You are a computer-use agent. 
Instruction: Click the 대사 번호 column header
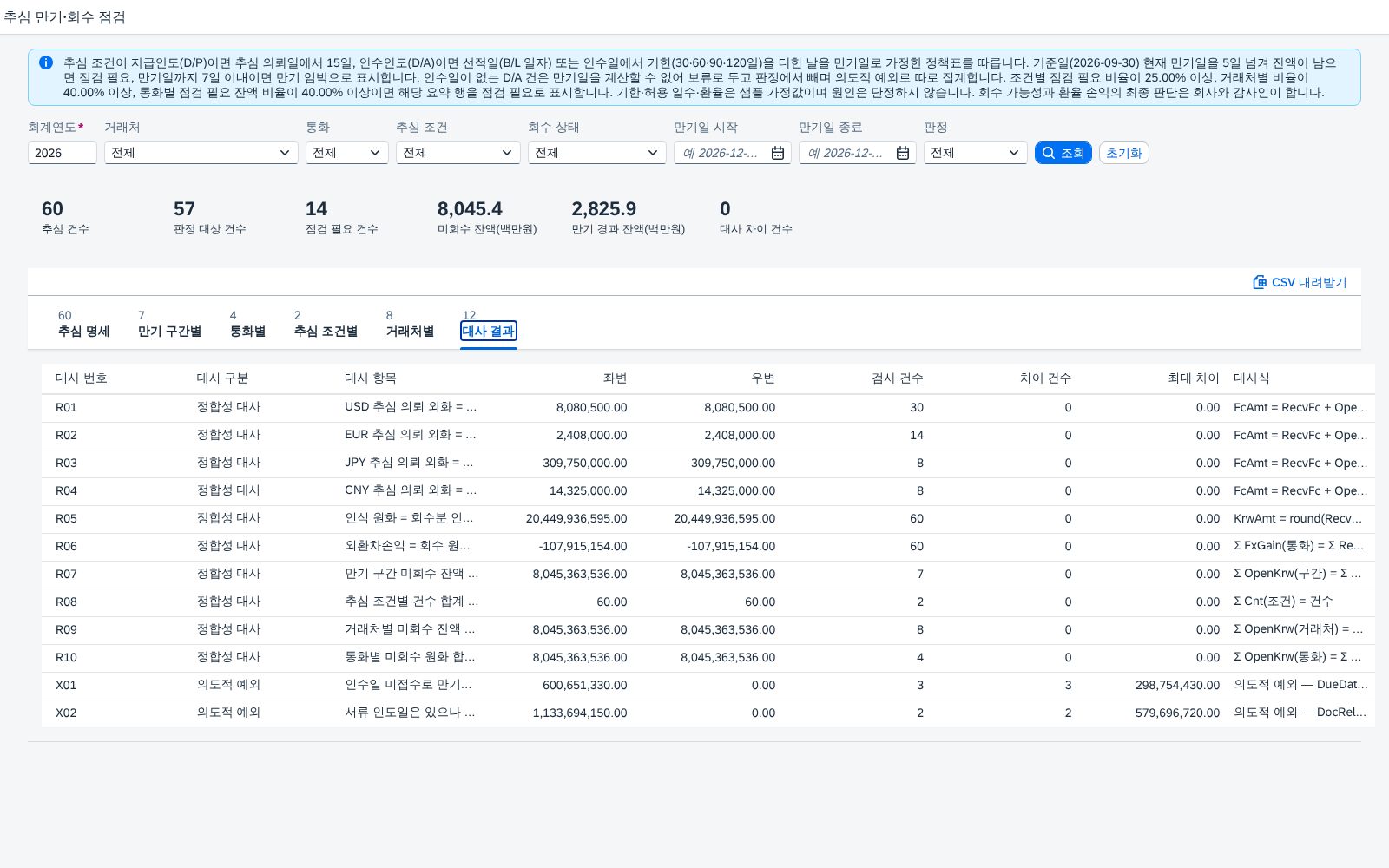82,378
